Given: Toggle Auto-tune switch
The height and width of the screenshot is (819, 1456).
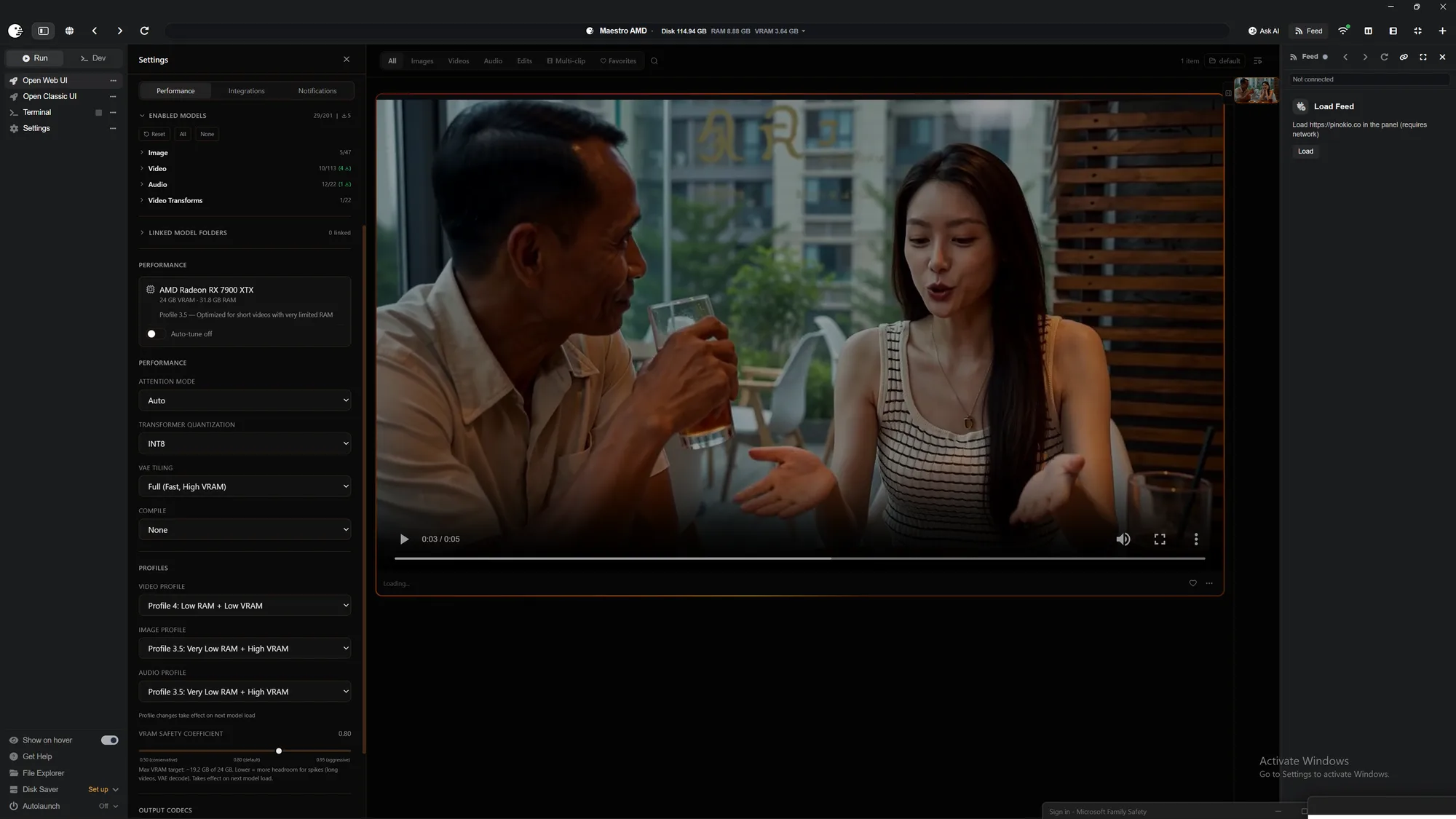Looking at the screenshot, I should tap(156, 334).
